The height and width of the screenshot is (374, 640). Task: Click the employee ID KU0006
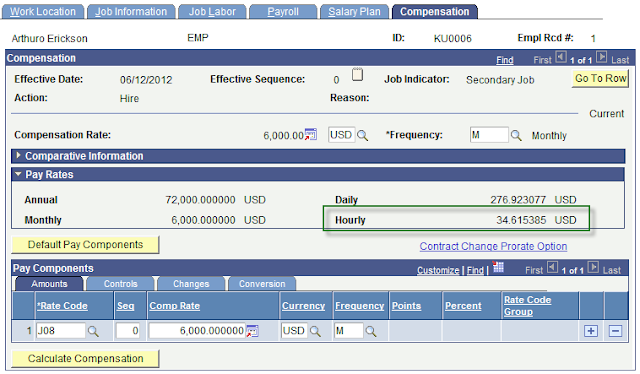(452, 39)
